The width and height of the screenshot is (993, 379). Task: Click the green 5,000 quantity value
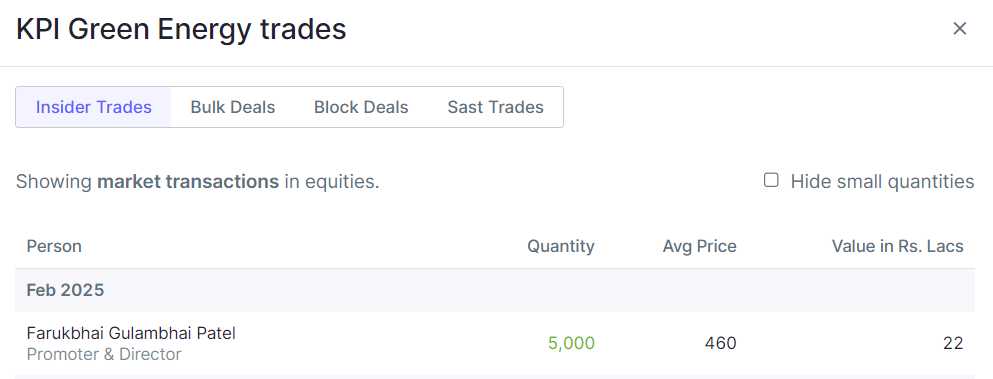pyautogui.click(x=571, y=344)
